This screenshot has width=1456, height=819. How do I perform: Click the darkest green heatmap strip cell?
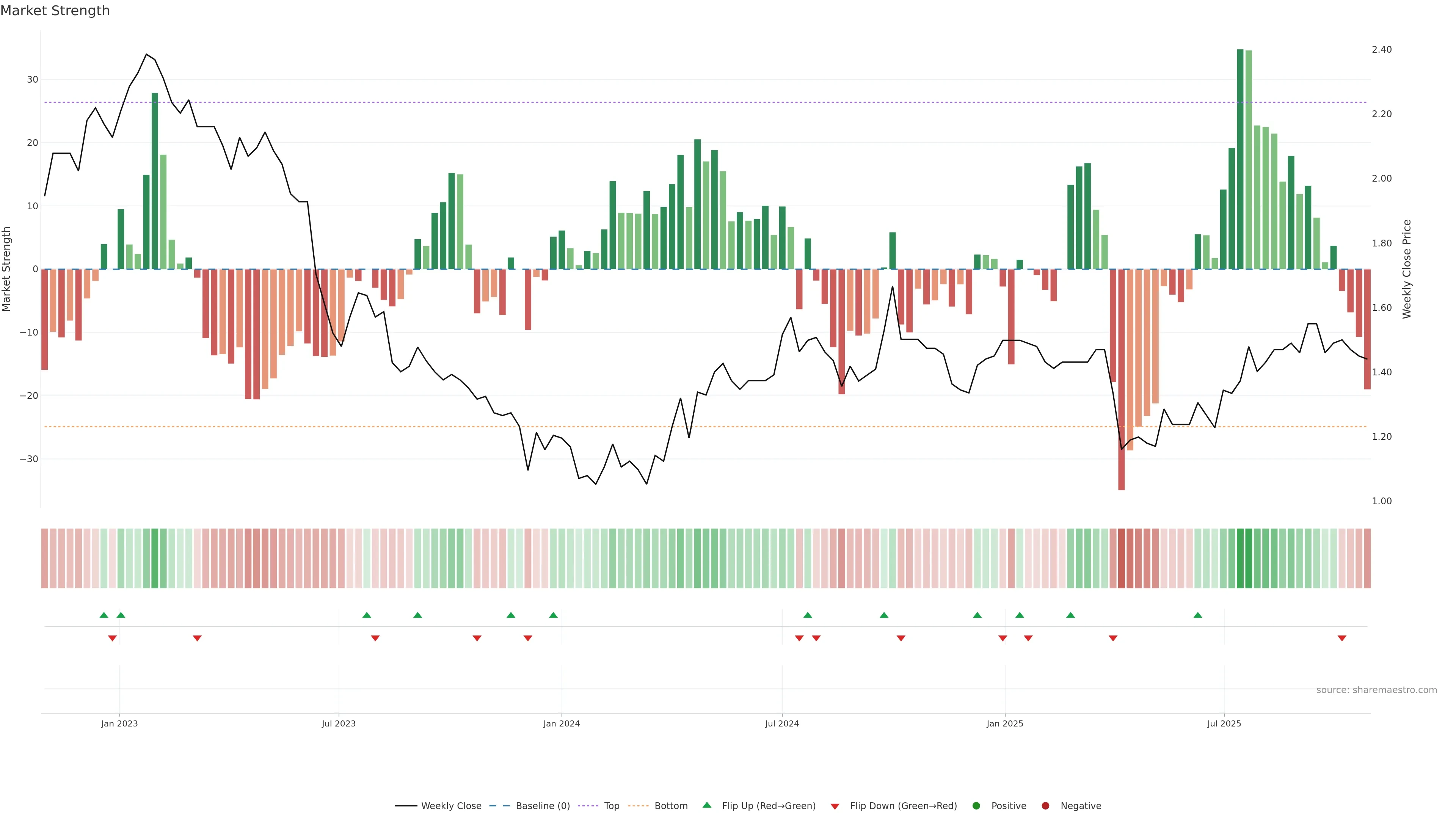(x=1240, y=559)
